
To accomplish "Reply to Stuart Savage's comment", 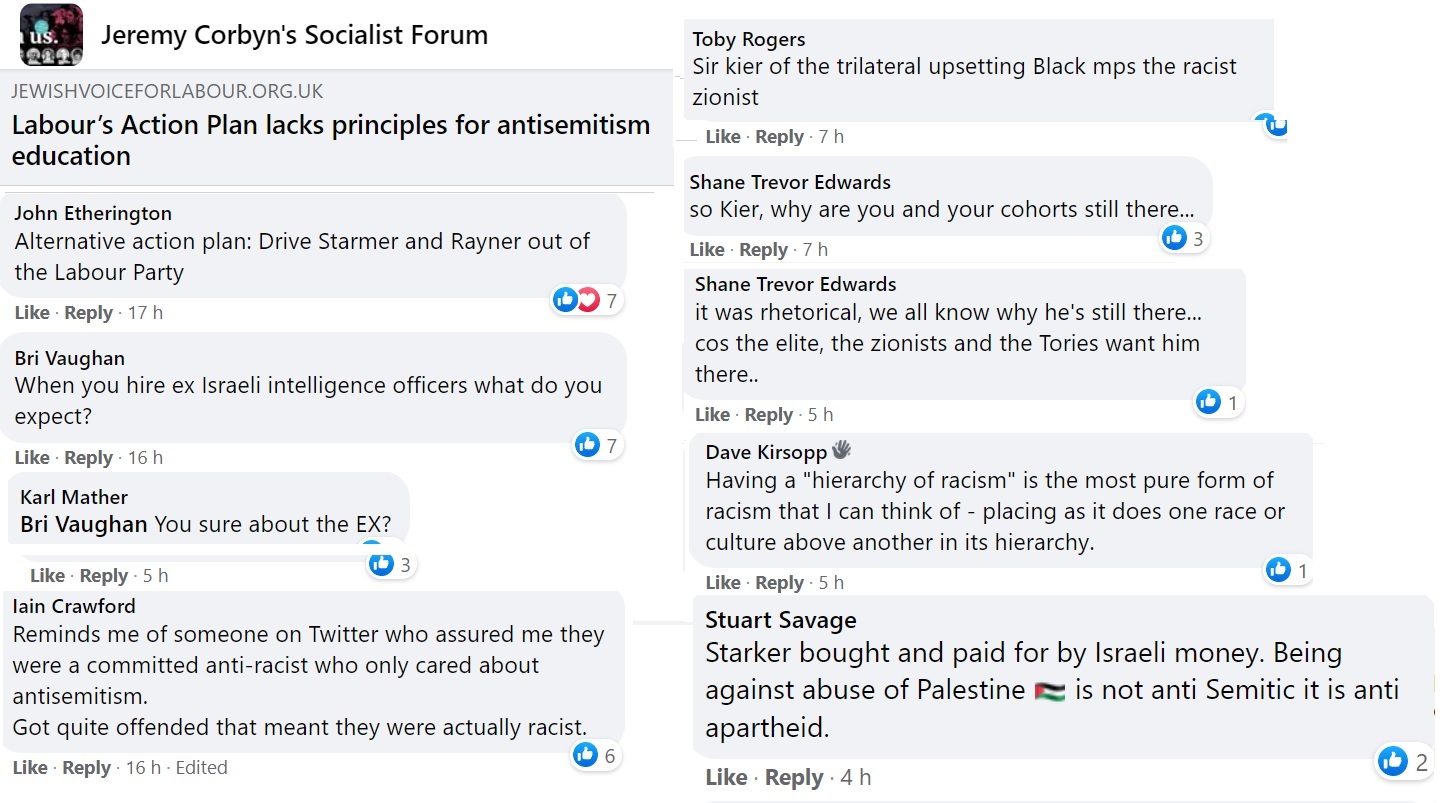I will [794, 778].
